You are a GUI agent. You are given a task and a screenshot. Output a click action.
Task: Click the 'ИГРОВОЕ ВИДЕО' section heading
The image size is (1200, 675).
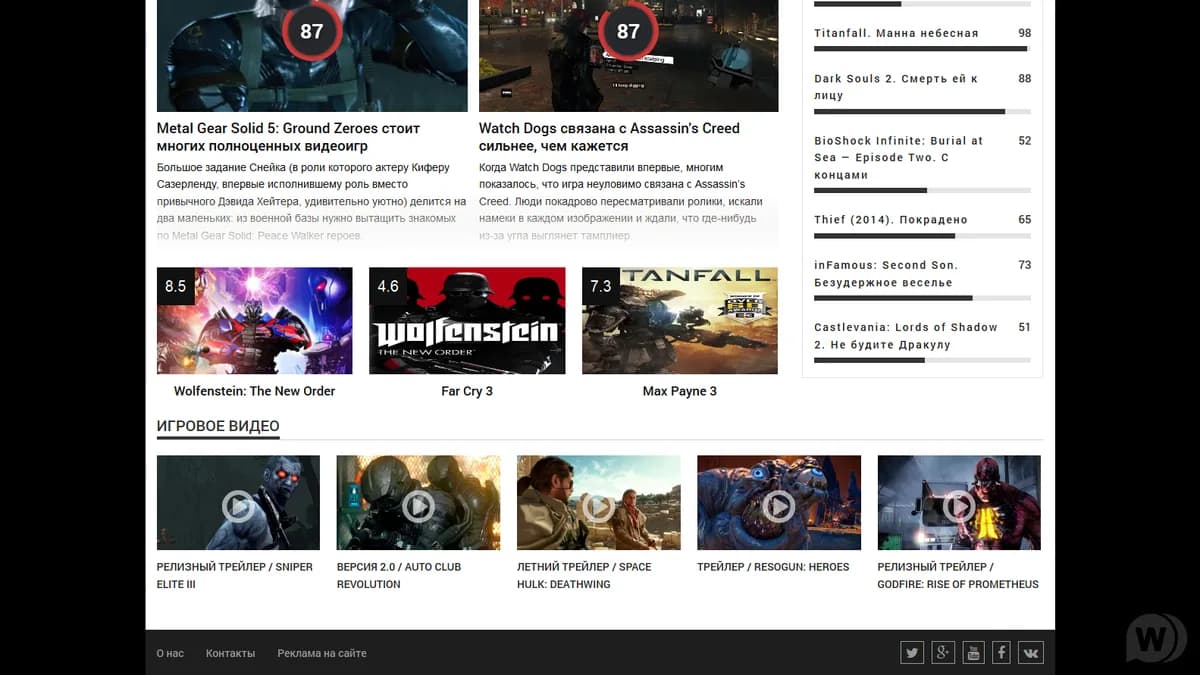[218, 426]
